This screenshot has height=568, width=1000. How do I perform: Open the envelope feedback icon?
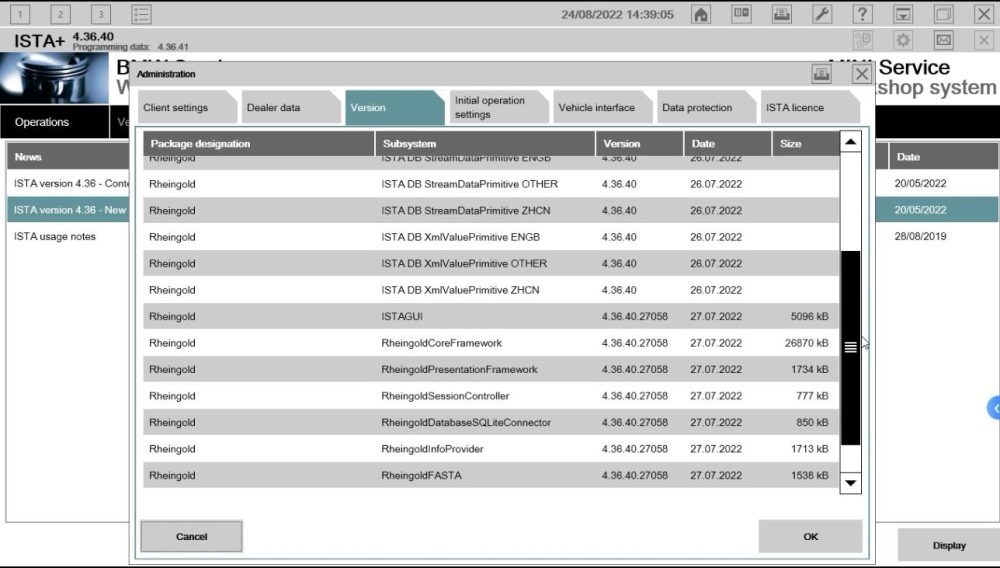coord(943,40)
